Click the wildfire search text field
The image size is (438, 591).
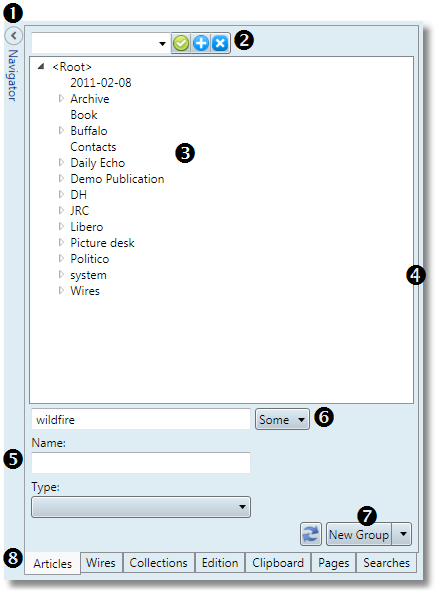point(141,419)
